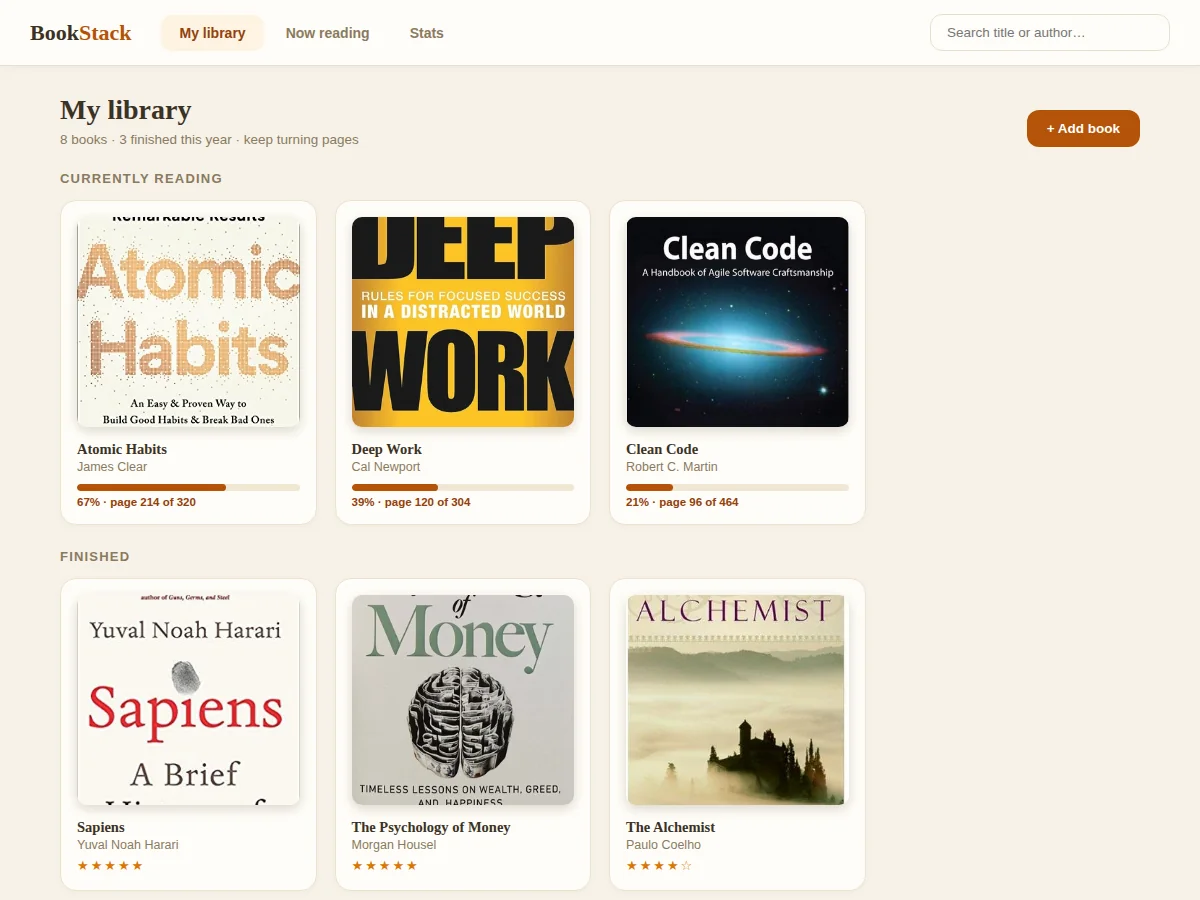Switch to the Now reading tab

[327, 33]
